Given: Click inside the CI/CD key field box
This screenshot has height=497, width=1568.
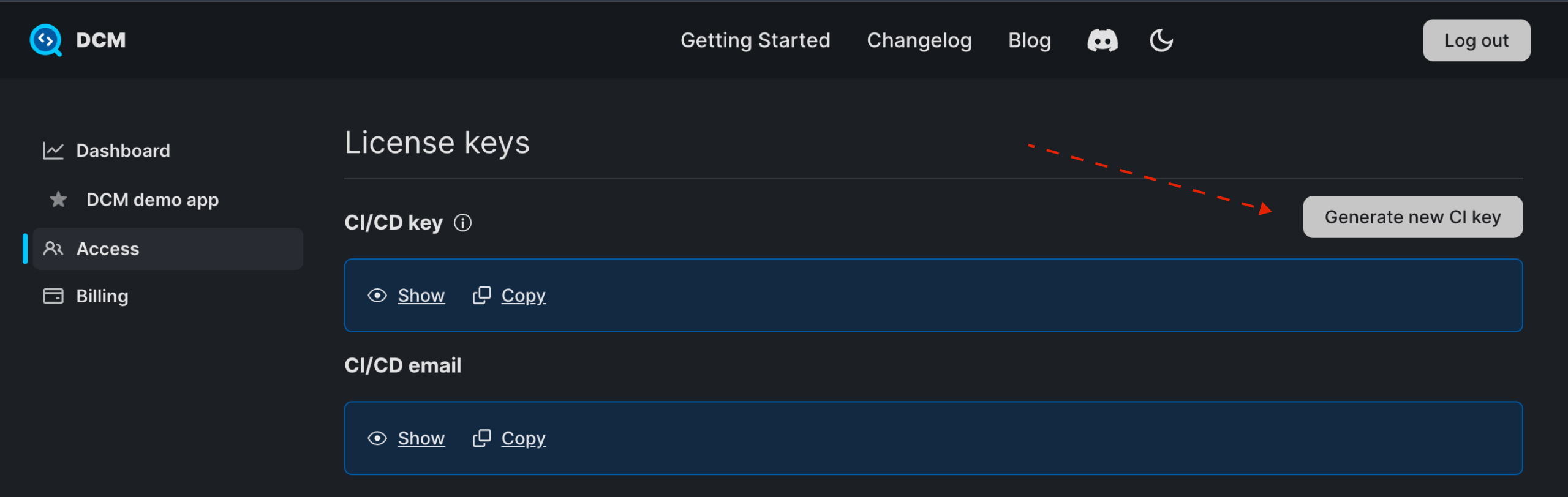Looking at the screenshot, I should pyautogui.click(x=919, y=295).
